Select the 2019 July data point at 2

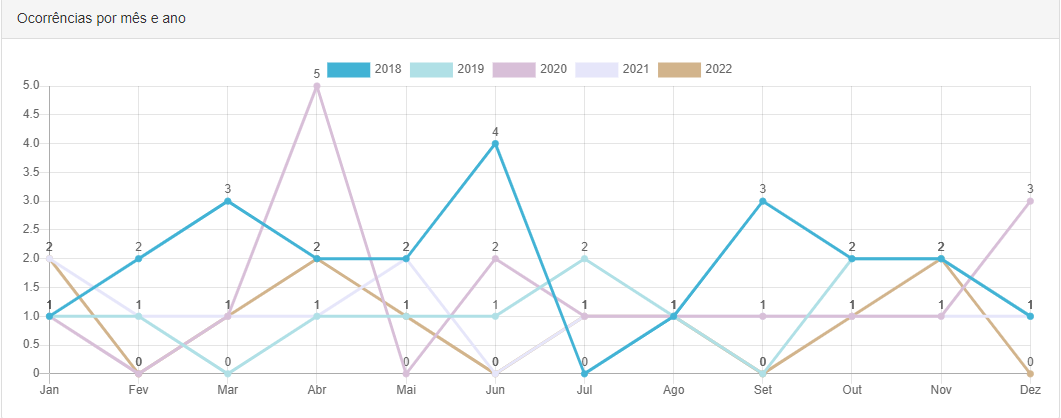pyautogui.click(x=584, y=259)
